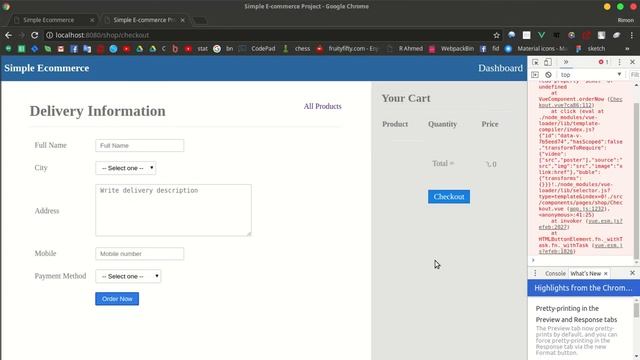This screenshot has height=360, width=640.
Task: Click the Vue devtools extension icon
Action: point(541,36)
